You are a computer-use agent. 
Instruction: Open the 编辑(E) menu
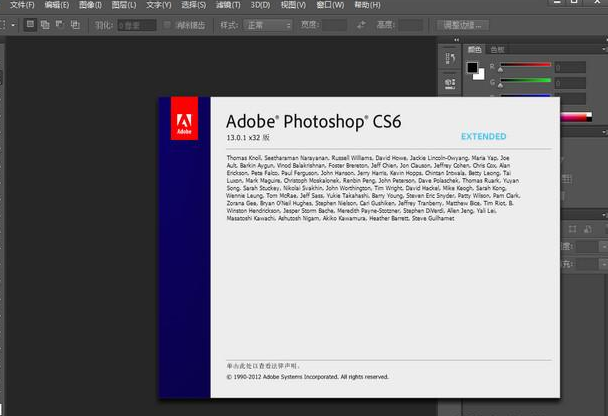click(x=57, y=5)
